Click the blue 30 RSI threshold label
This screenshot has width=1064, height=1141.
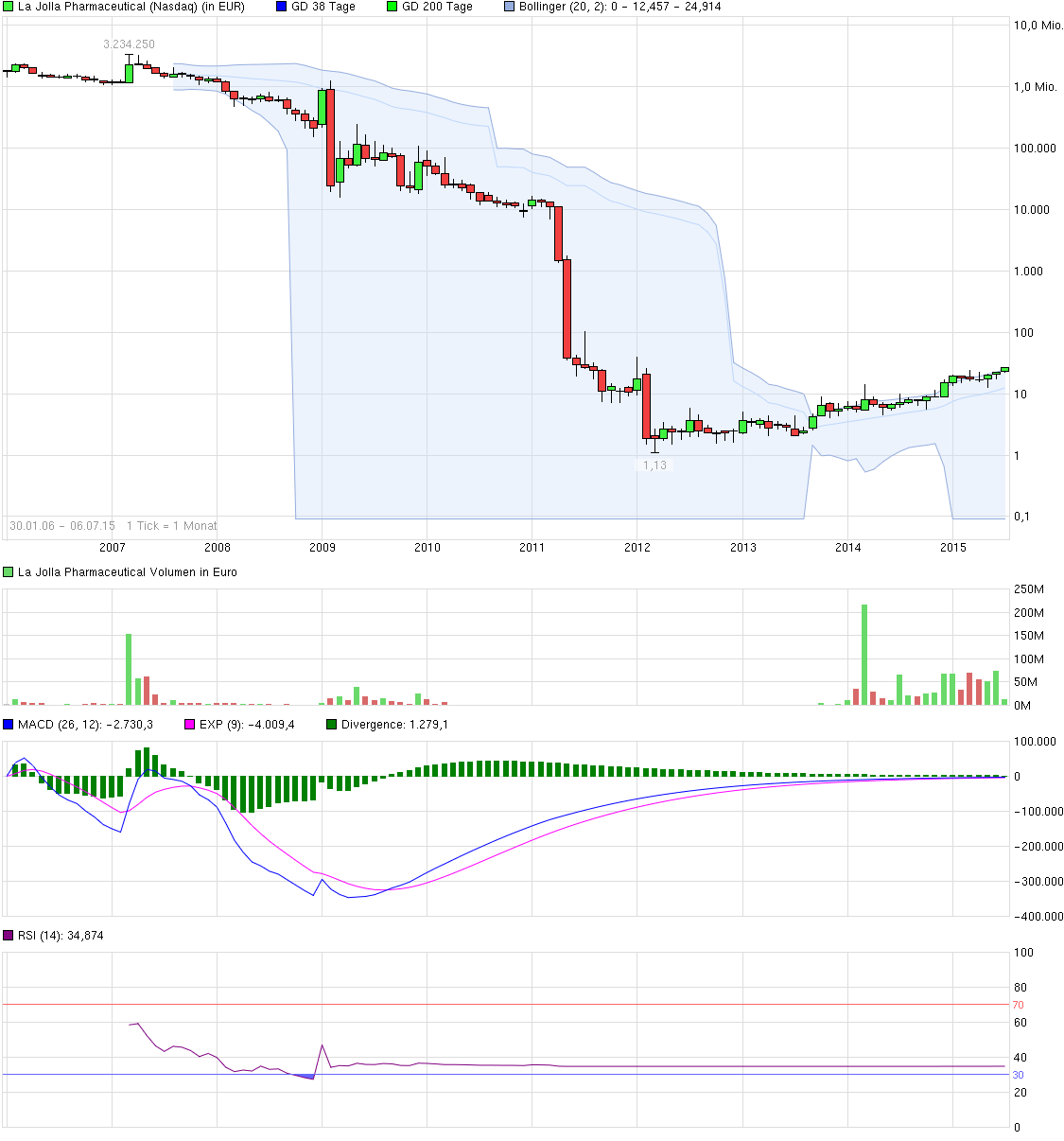1018,1075
